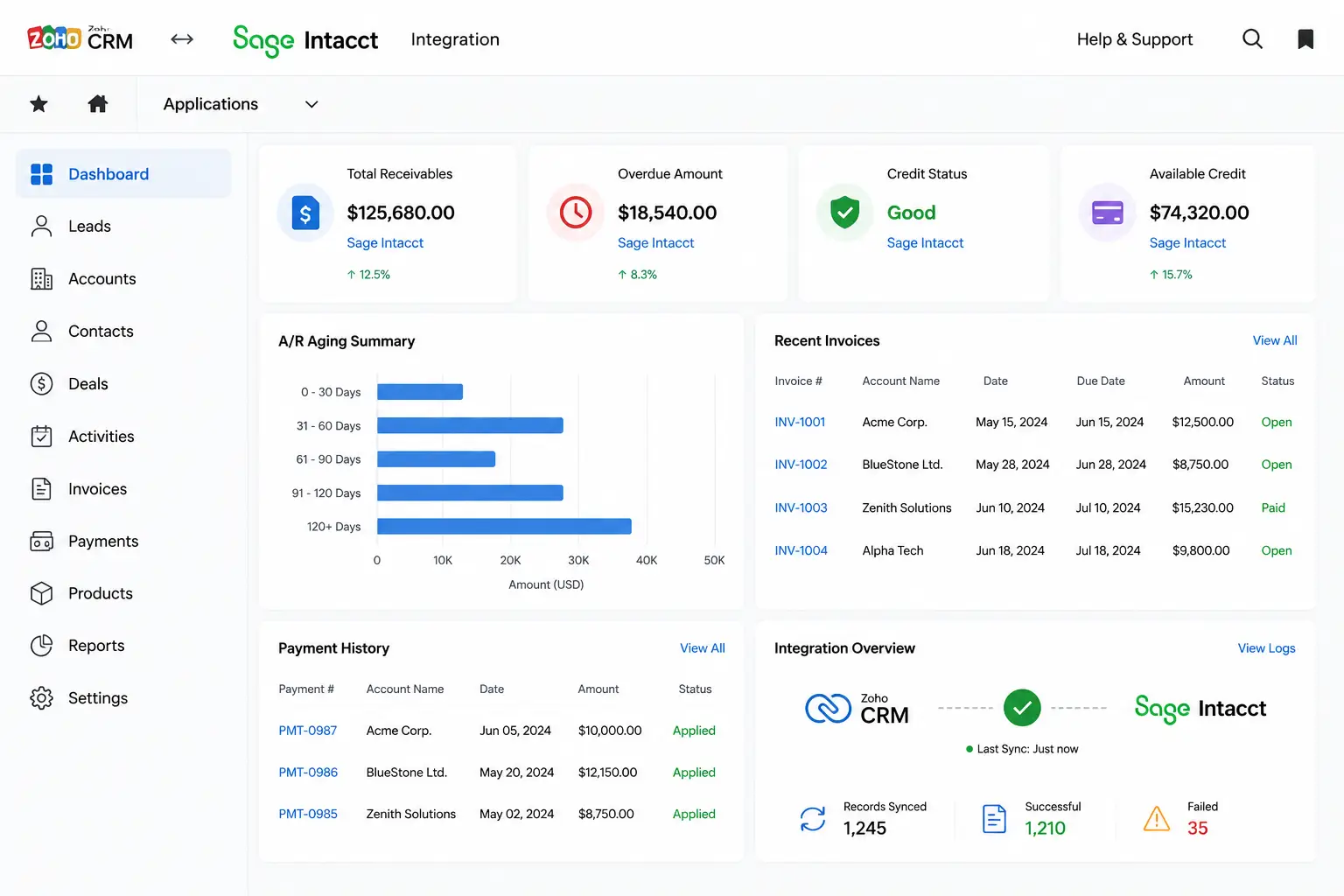The width and height of the screenshot is (1344, 896).
Task: Open payment PMT-0987
Action: pos(307,731)
